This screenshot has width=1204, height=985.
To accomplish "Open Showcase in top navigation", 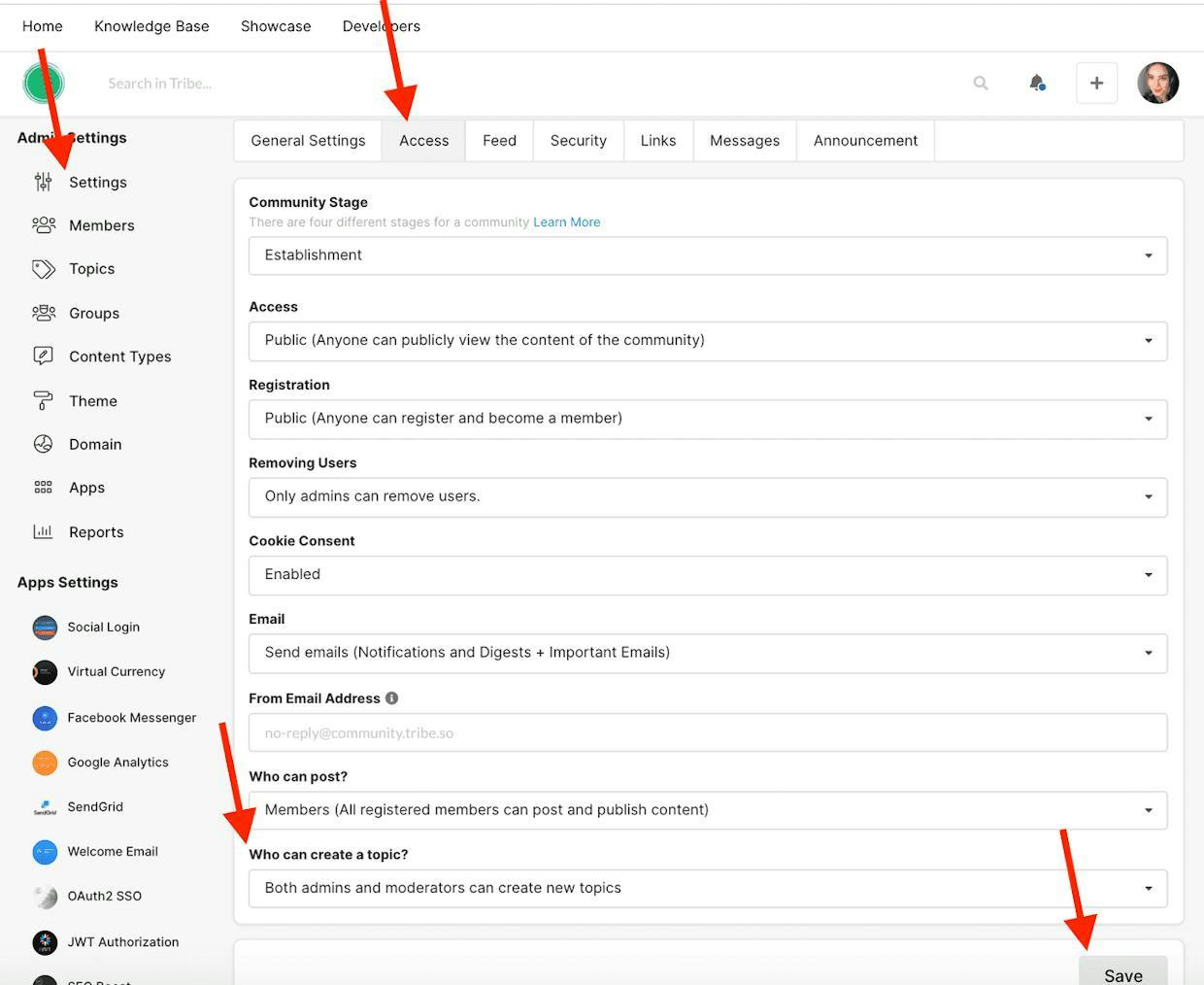I will [x=276, y=26].
